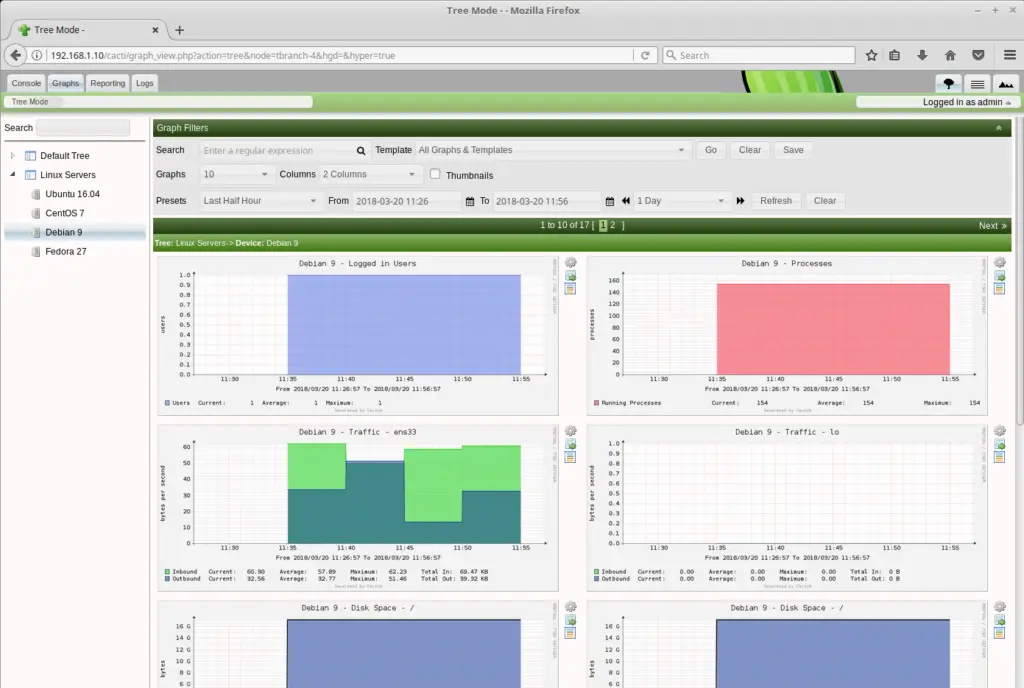1024x688 pixels.
Task: Open gear settings for Traffic lo graph
Action: click(x=1000, y=431)
